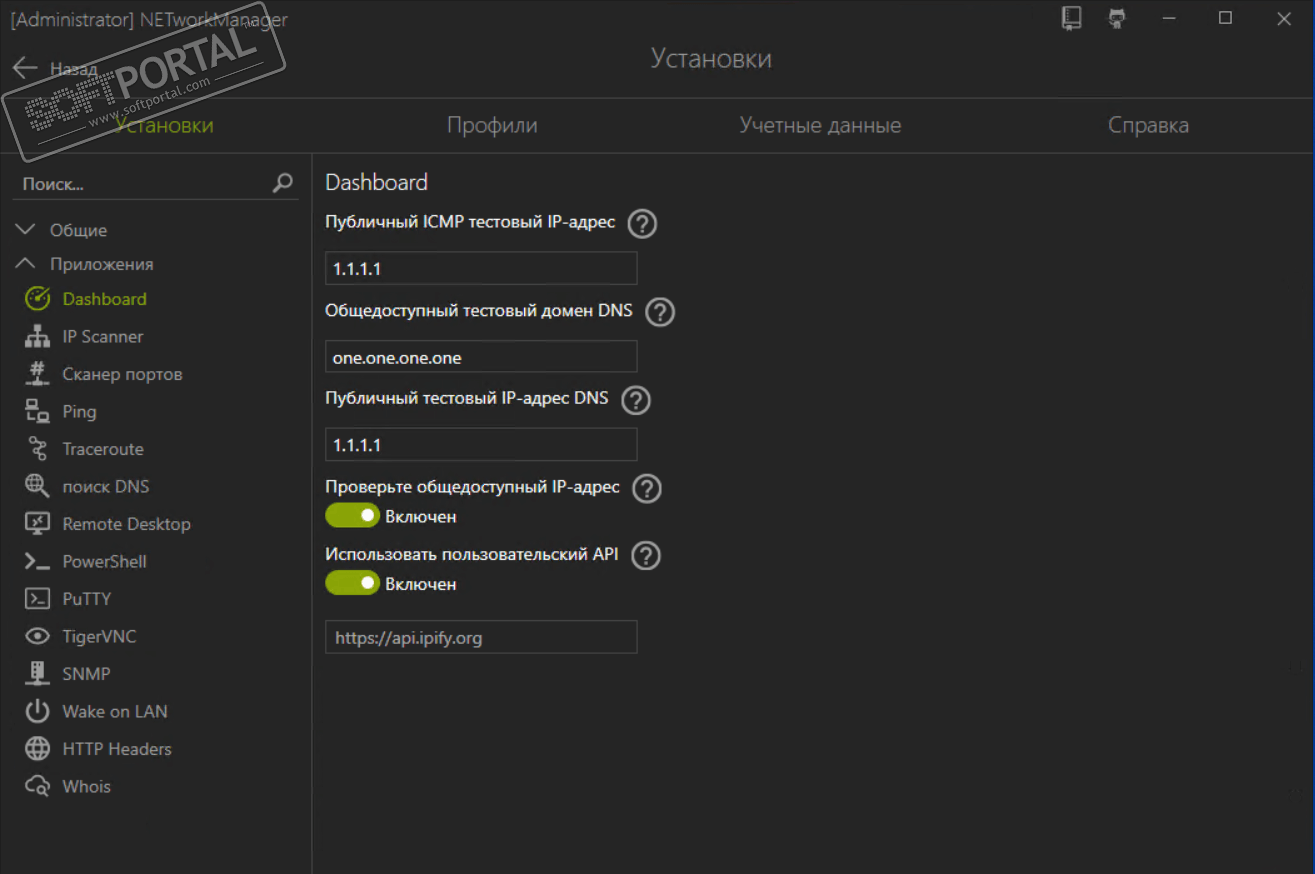This screenshot has width=1315, height=874.
Task: Show help for Общедоступный тестовый домен DNS
Action: (x=660, y=312)
